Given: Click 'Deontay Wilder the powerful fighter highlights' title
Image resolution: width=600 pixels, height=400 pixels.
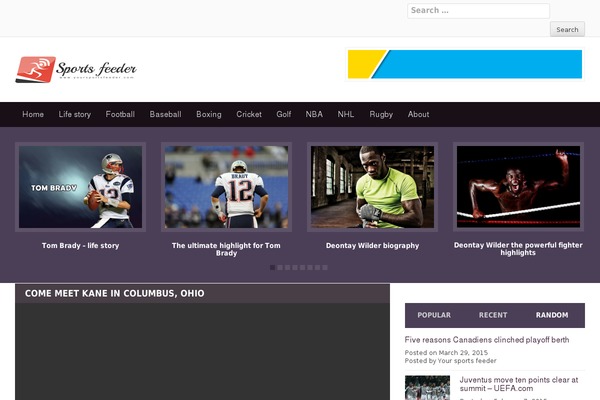Looking at the screenshot, I should pos(518,249).
